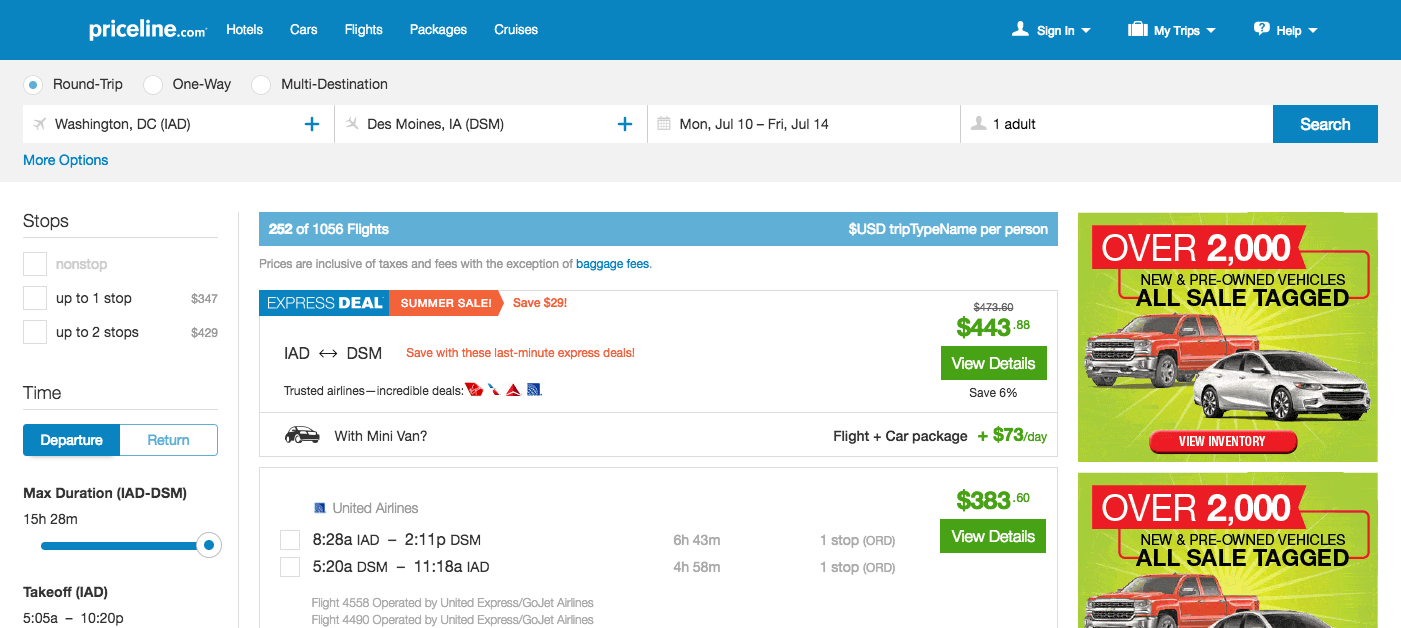Click the Des Moines, IA (DSM) destination field

(x=491, y=124)
